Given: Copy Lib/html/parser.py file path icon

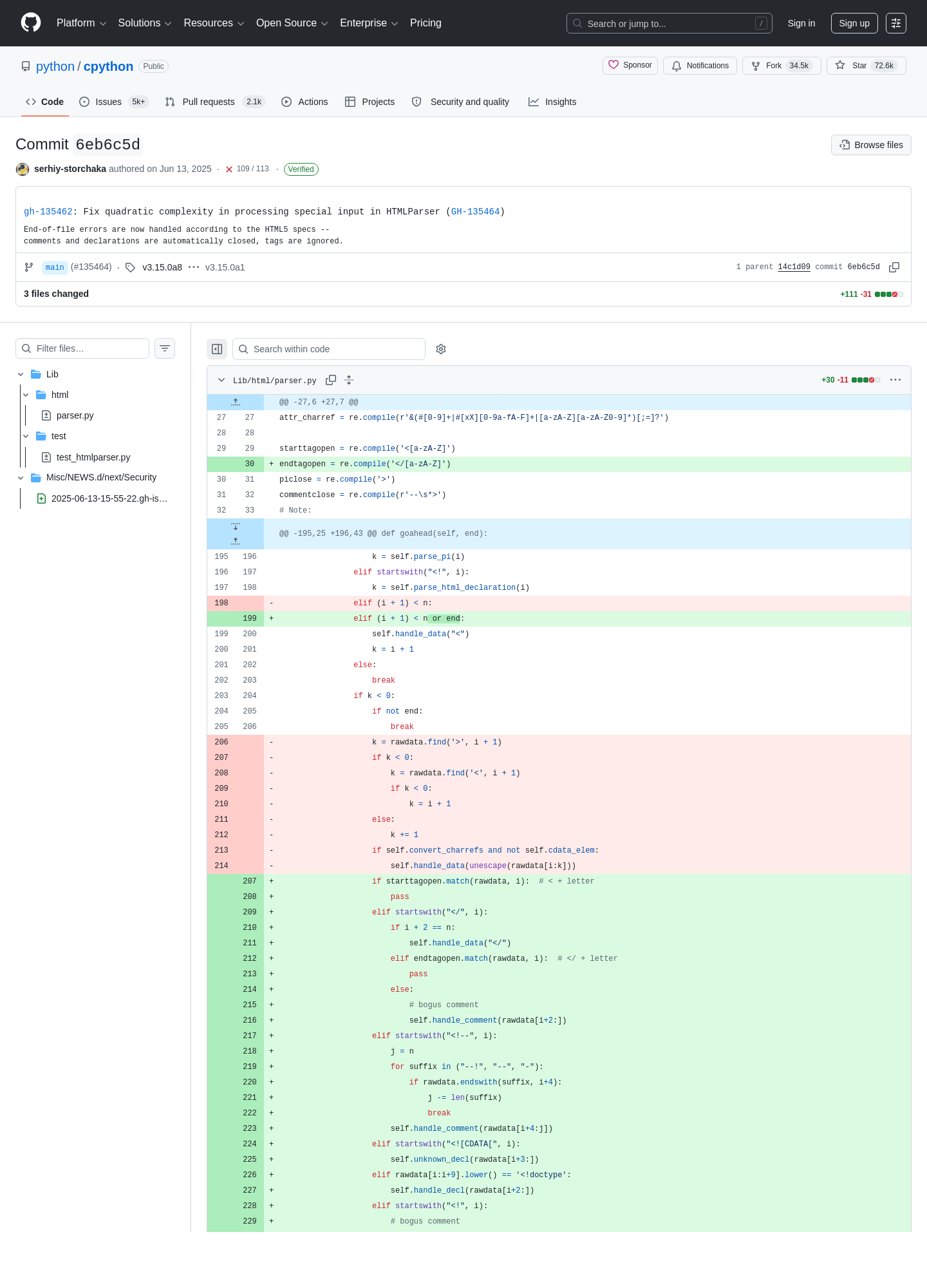Looking at the screenshot, I should pos(331,380).
